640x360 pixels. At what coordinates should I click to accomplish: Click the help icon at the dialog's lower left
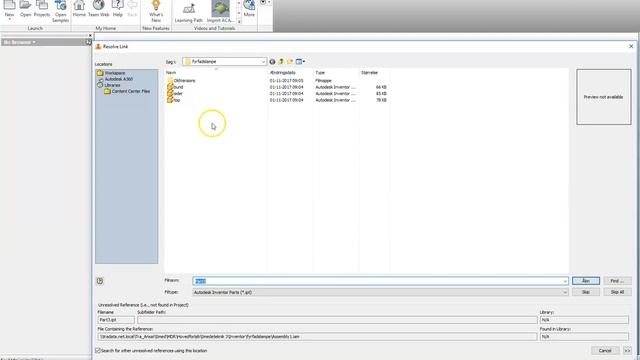[x=100, y=281]
